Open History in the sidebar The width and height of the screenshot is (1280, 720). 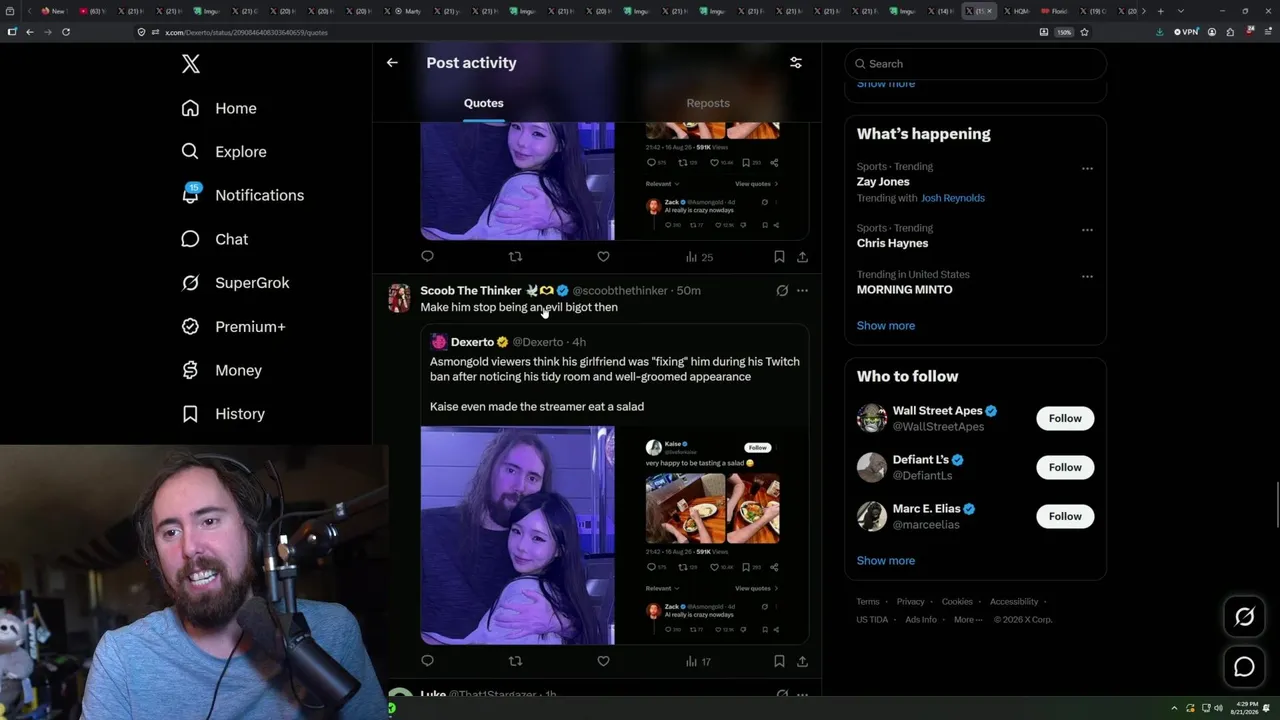222,414
